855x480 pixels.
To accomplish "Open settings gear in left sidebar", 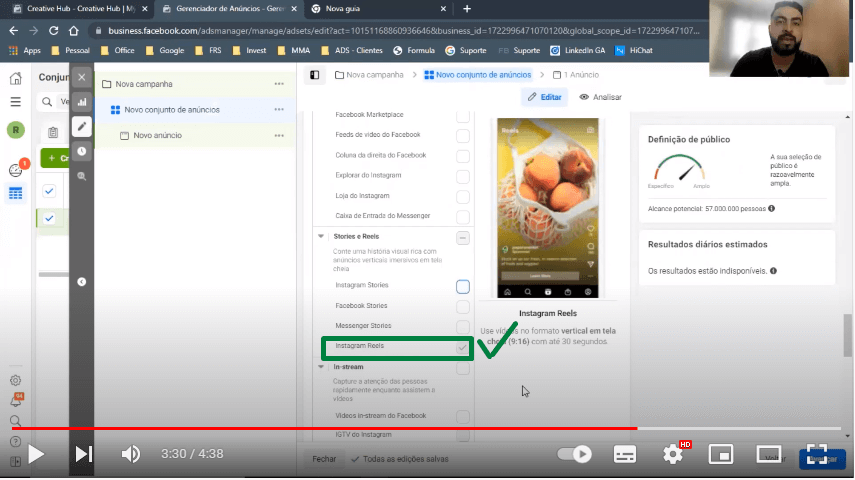I will 15,380.
